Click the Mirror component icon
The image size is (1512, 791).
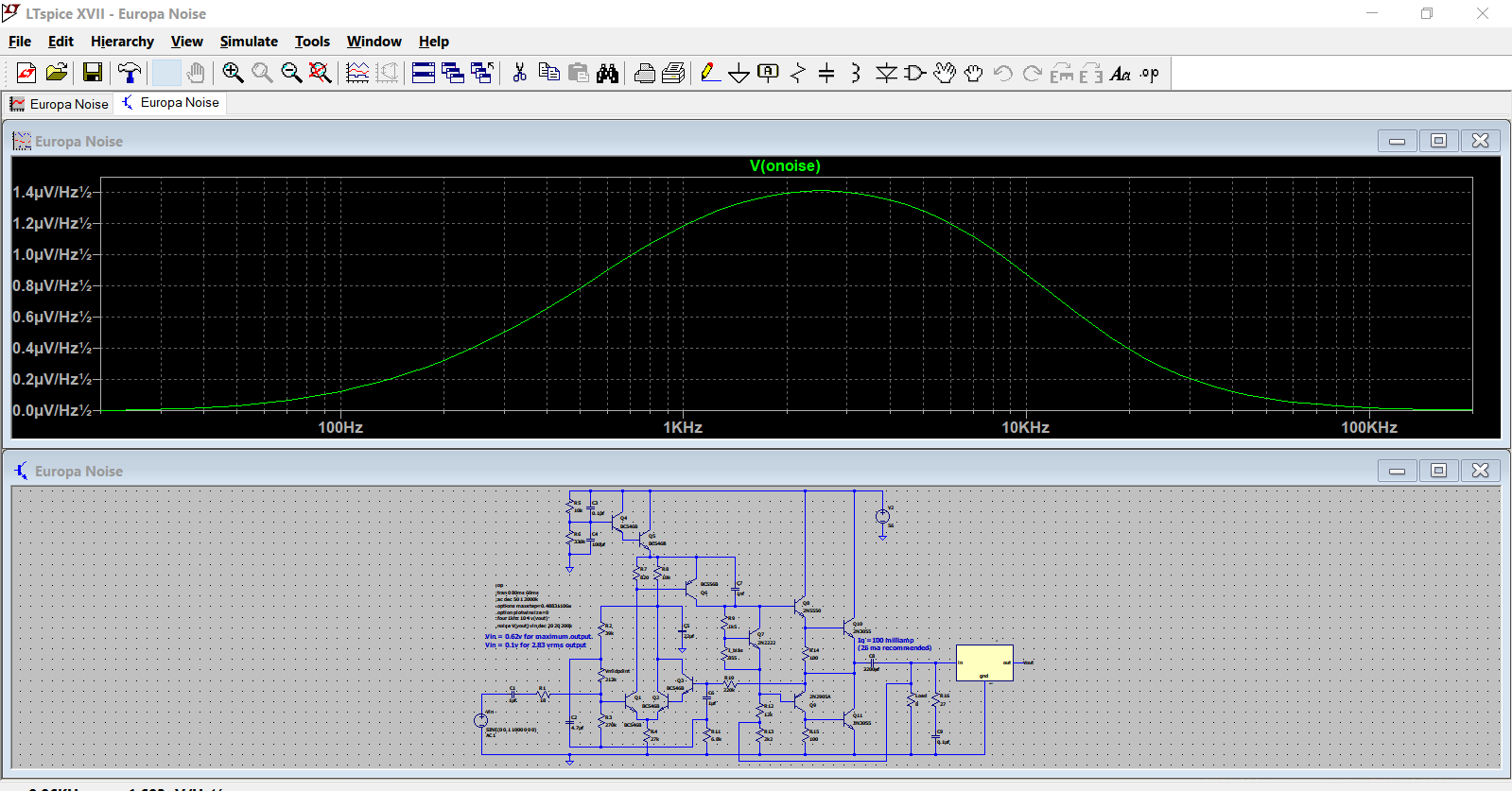tap(1091, 73)
